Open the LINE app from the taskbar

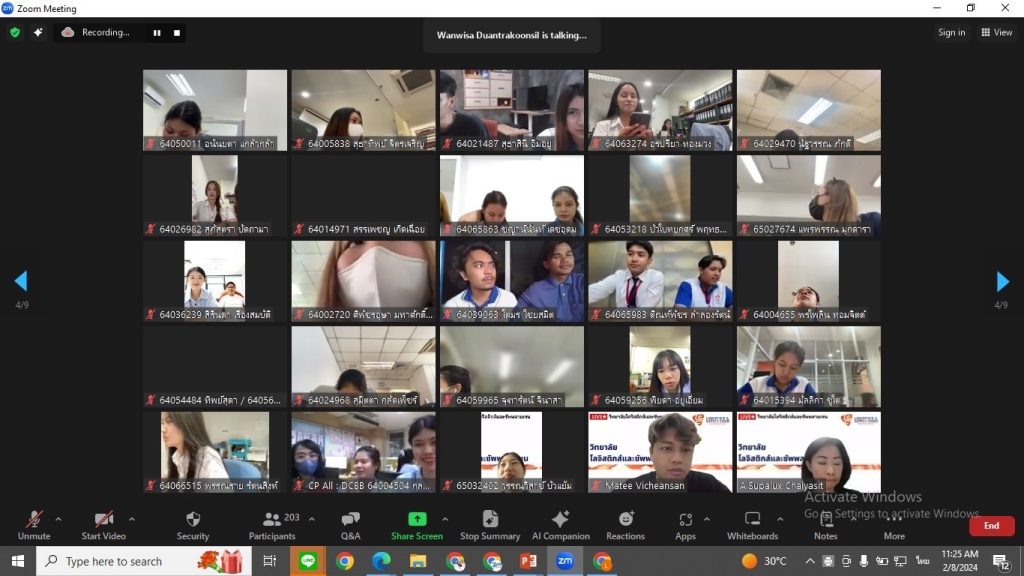point(308,561)
